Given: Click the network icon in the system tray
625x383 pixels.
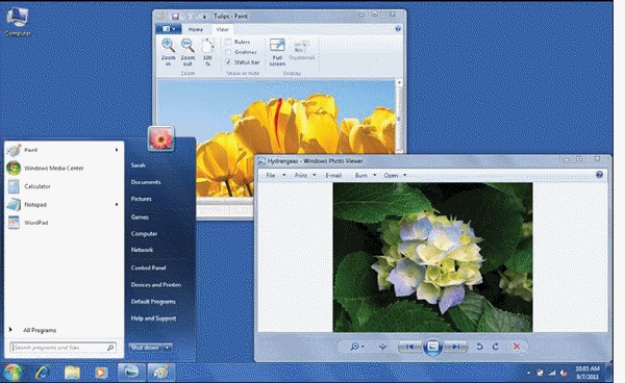Looking at the screenshot, I should 552,373.
